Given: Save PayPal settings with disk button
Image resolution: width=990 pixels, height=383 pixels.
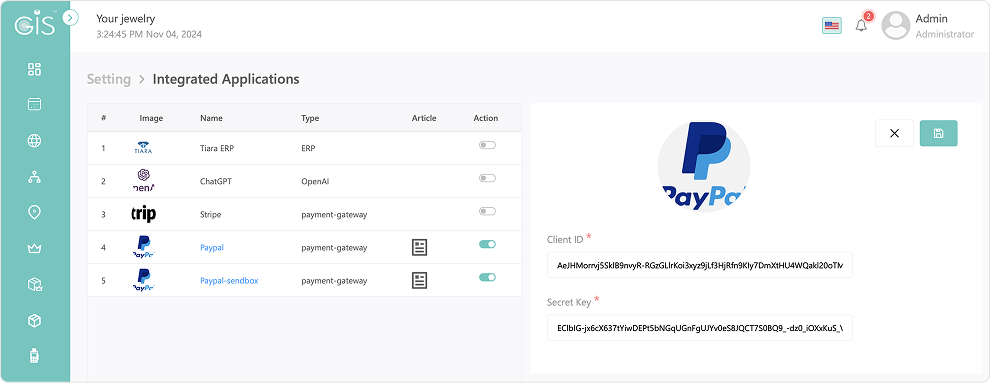Looking at the screenshot, I should click(938, 133).
